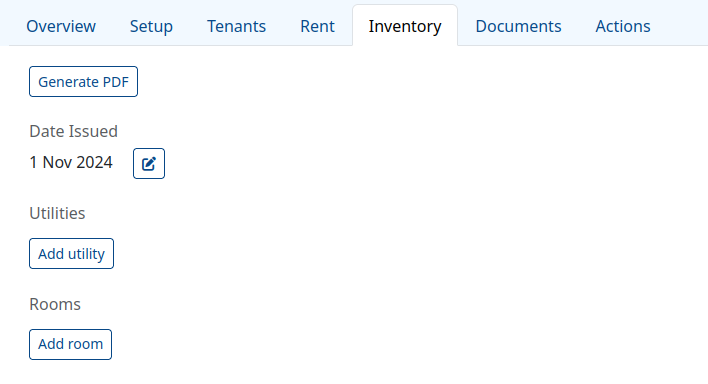Open the Documents tab

point(518,26)
